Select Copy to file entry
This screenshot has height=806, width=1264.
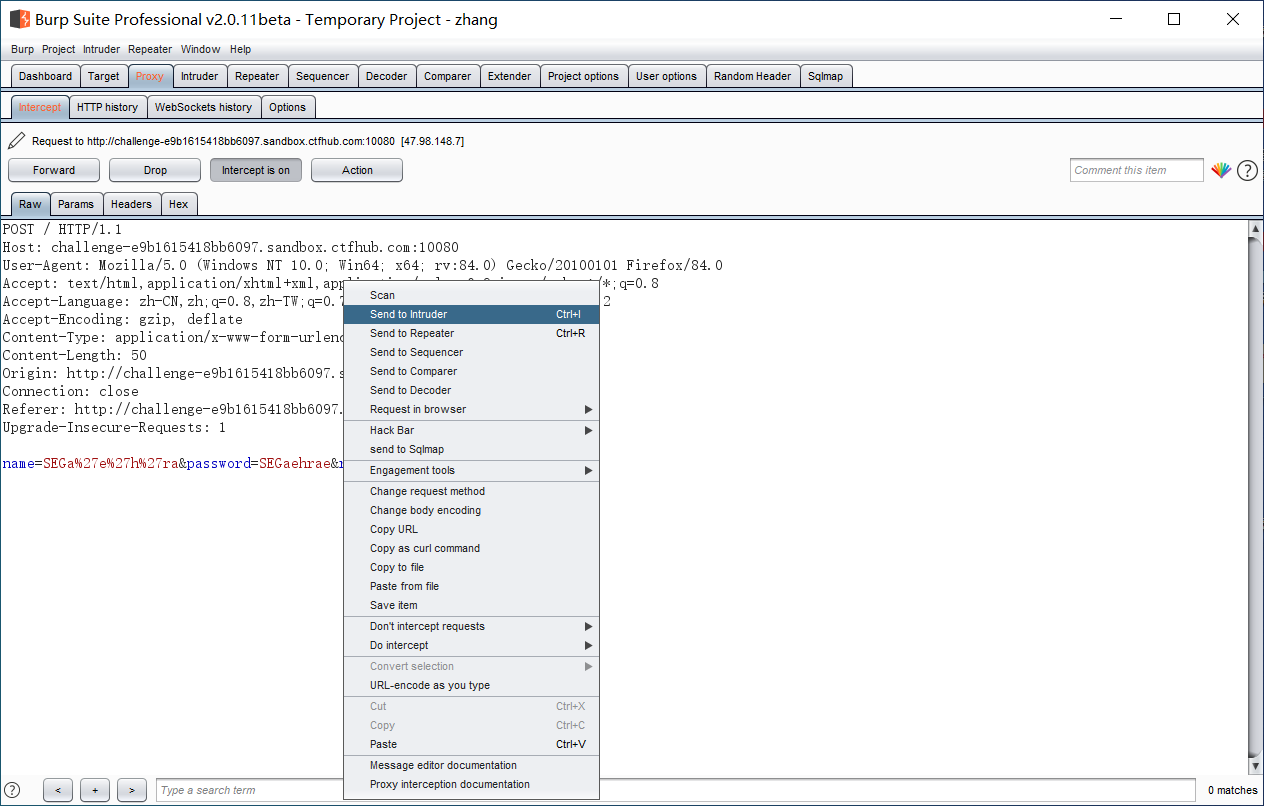(471, 567)
